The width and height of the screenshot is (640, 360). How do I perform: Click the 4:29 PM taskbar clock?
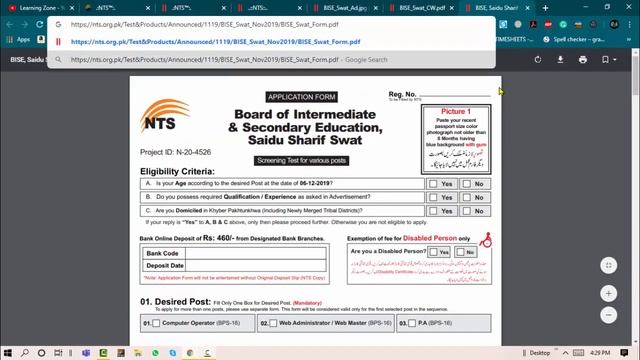600,353
